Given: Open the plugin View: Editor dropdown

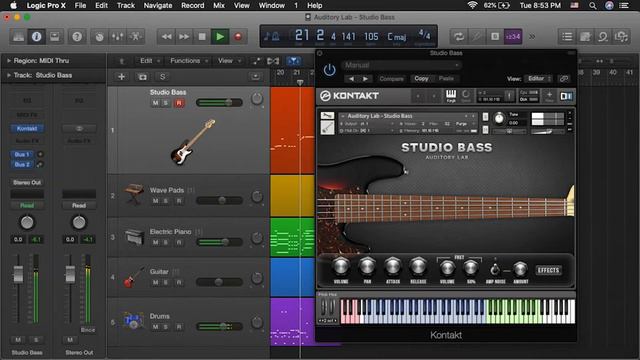Looking at the screenshot, I should pyautogui.click(x=539, y=78).
